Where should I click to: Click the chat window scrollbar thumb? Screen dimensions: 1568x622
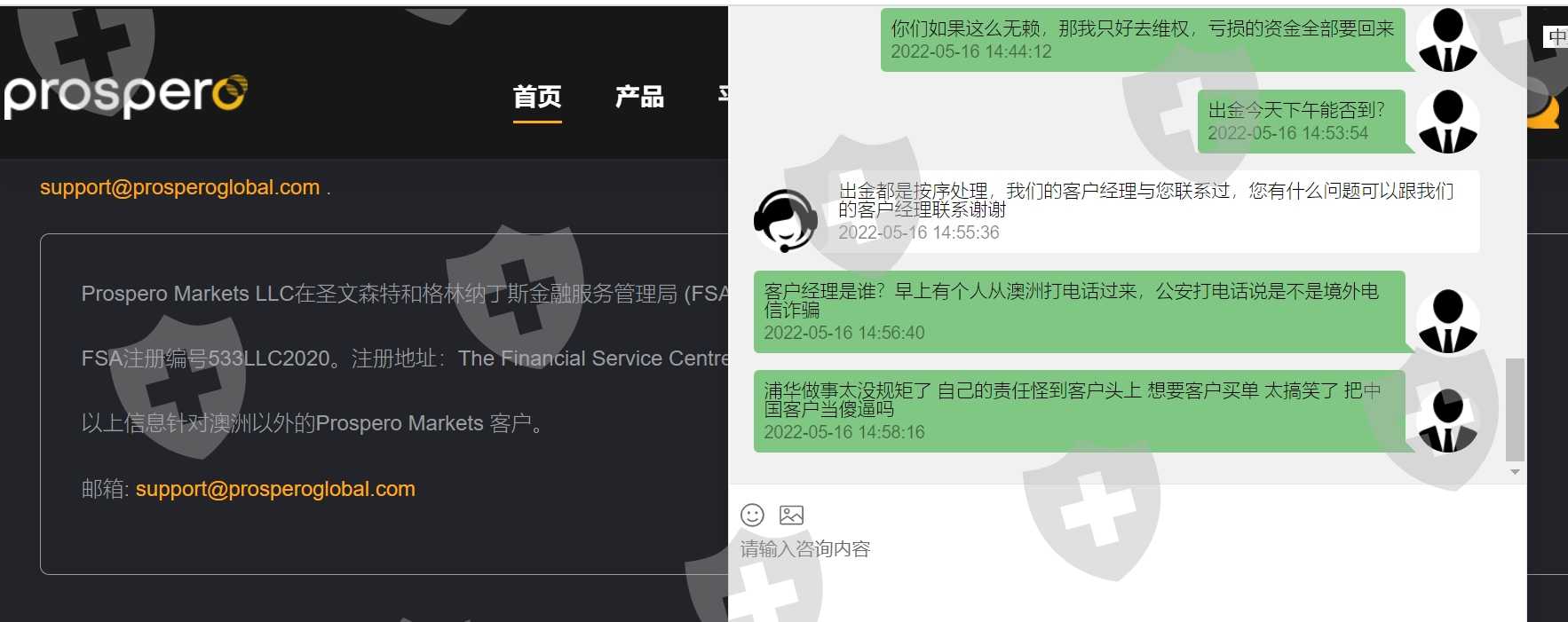coord(1515,410)
